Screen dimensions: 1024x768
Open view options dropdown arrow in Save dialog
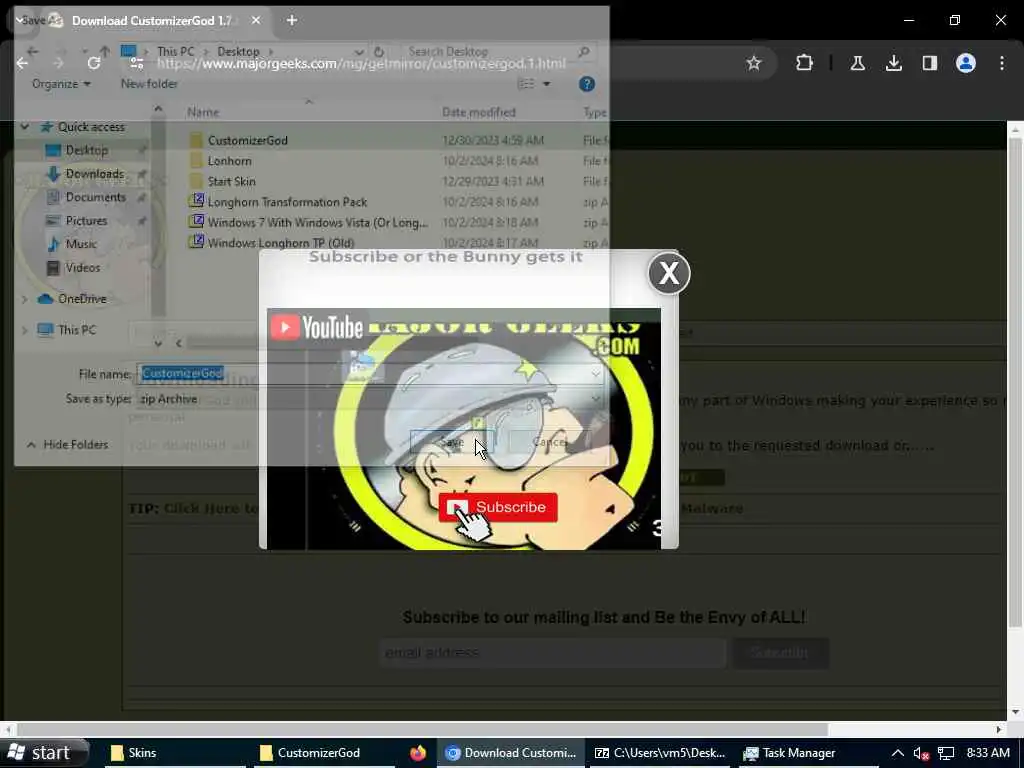pyautogui.click(x=547, y=84)
